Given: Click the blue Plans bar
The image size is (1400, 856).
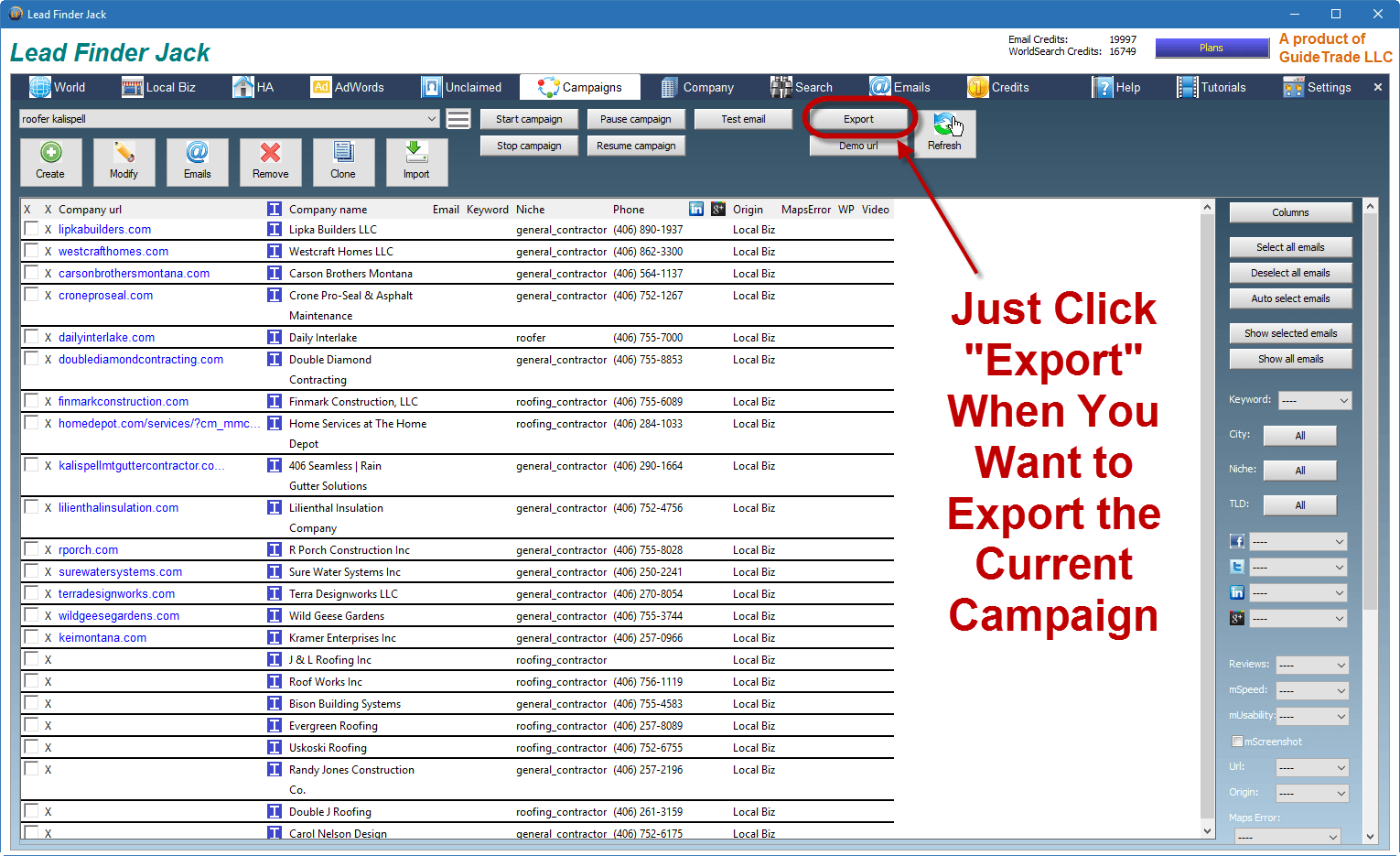Looking at the screenshot, I should tap(1211, 48).
